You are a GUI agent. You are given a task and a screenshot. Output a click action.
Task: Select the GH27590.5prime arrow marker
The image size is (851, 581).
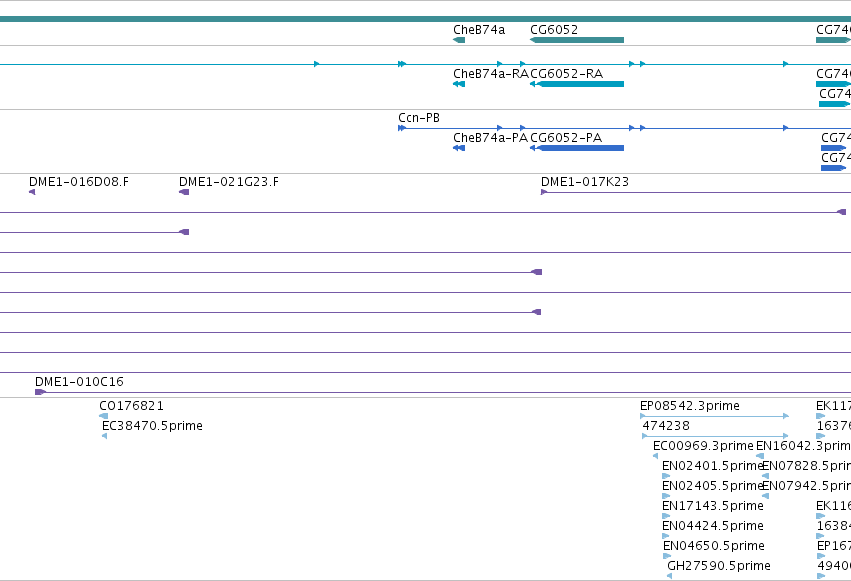pyautogui.click(x=669, y=576)
